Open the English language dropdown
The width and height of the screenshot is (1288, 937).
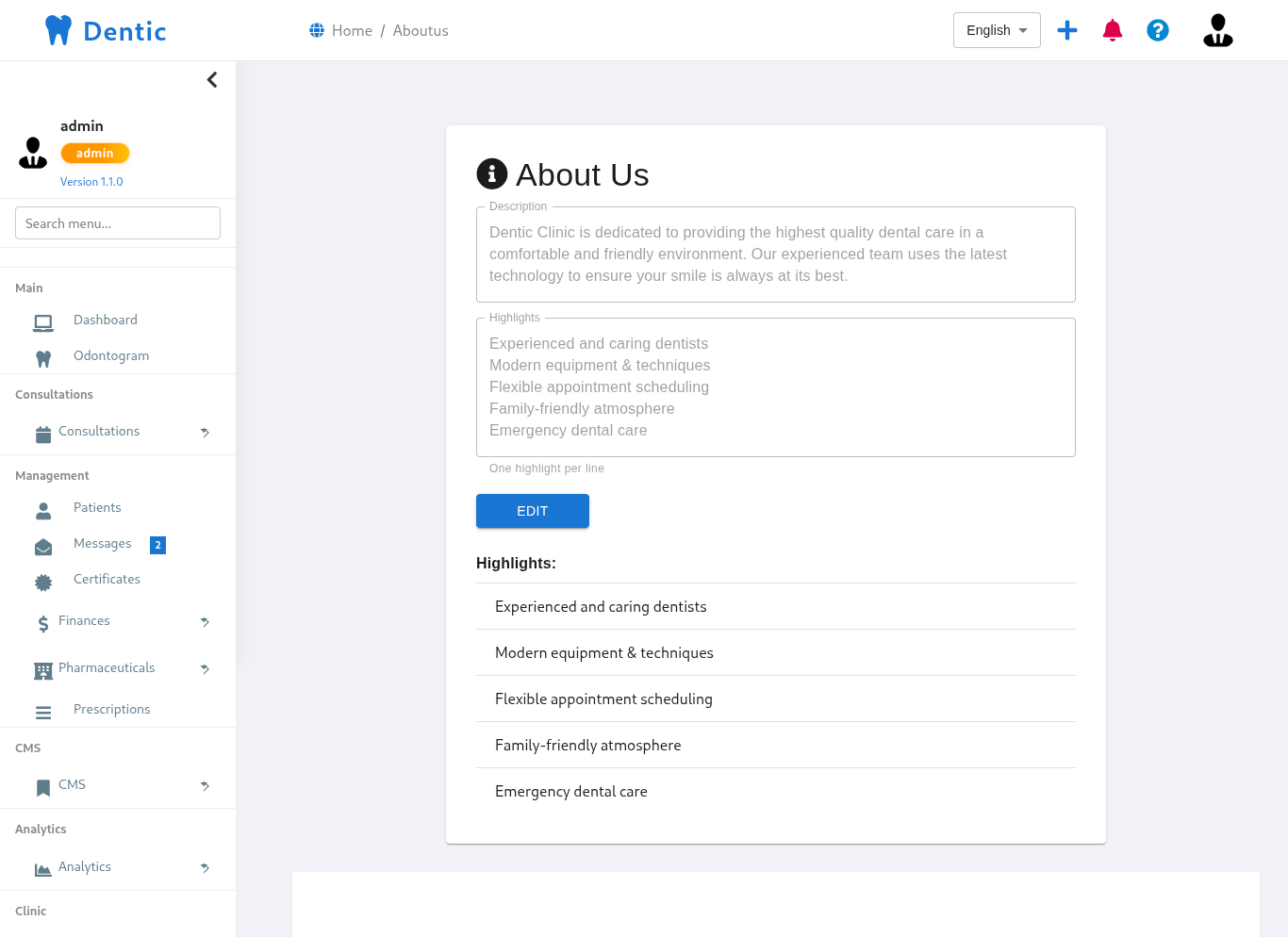pos(997,30)
